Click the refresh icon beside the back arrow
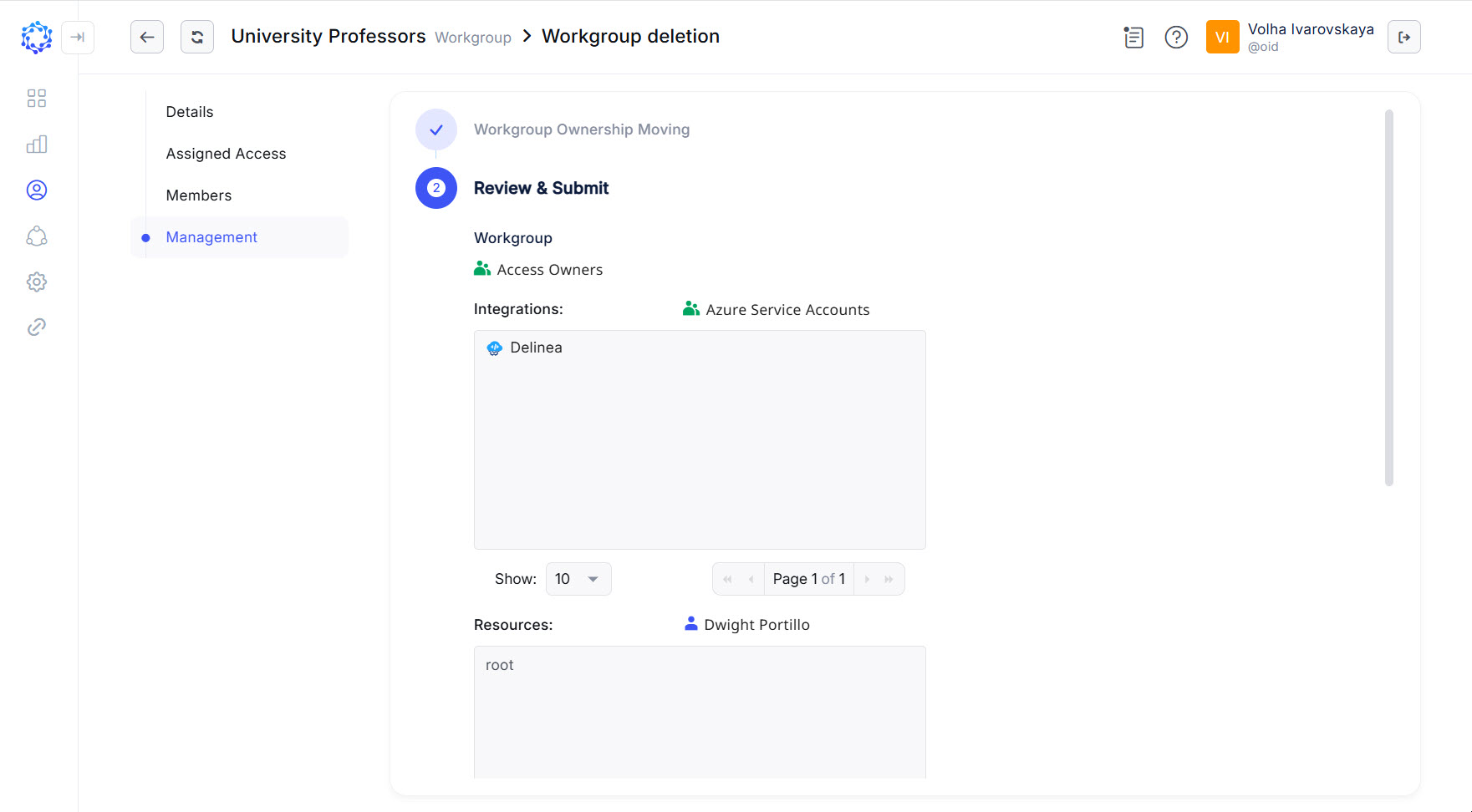 [x=197, y=37]
